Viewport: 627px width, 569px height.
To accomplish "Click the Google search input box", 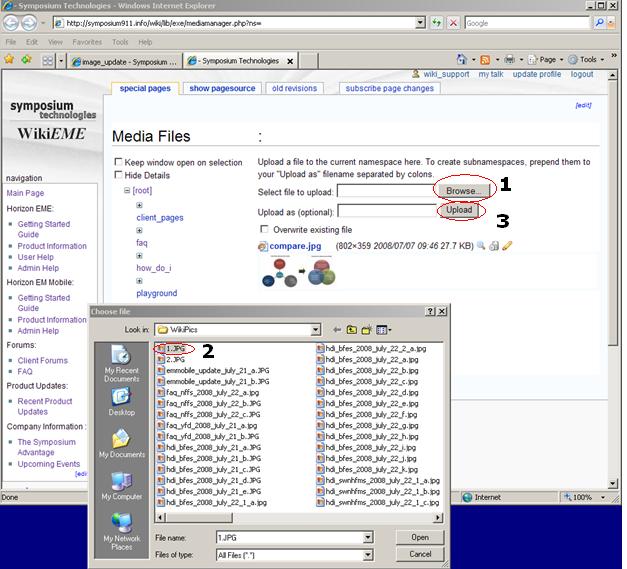I will [x=527, y=23].
